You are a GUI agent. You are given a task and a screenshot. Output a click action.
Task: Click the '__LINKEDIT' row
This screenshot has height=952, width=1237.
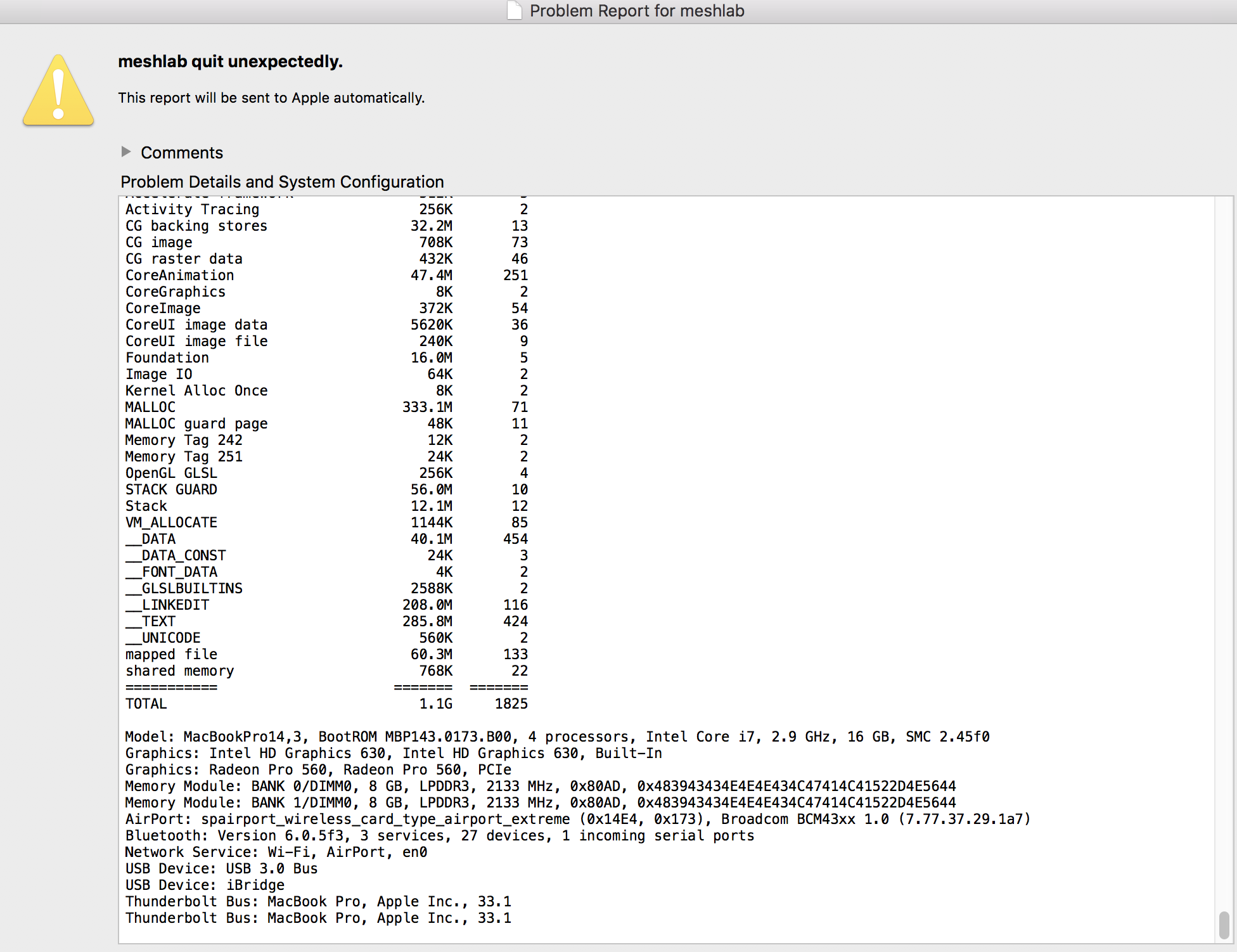click(326, 605)
